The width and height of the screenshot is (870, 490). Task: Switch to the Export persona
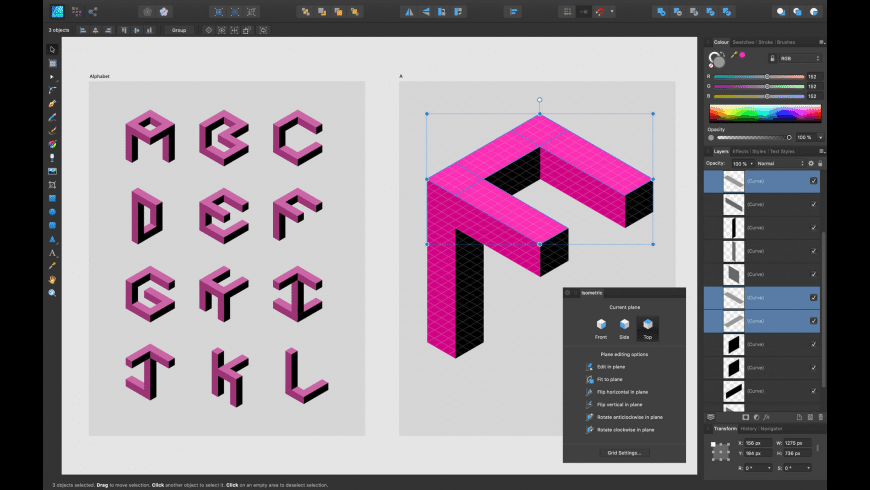[93, 11]
